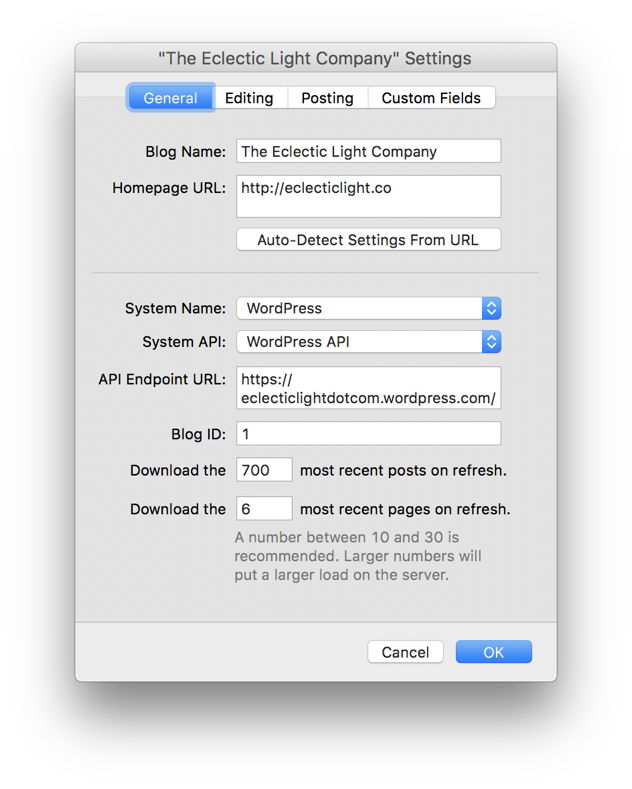Focus the Homepage URL text box
Image resolution: width=632 pixels, height=789 pixels.
pyautogui.click(x=368, y=196)
